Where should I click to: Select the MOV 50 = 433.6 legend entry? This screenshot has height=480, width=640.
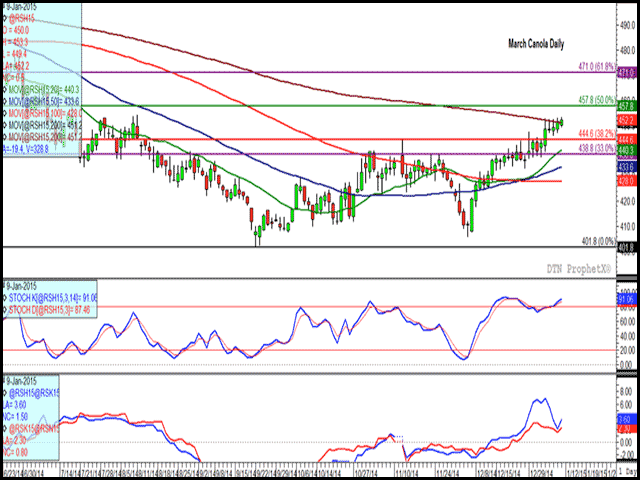pos(44,102)
